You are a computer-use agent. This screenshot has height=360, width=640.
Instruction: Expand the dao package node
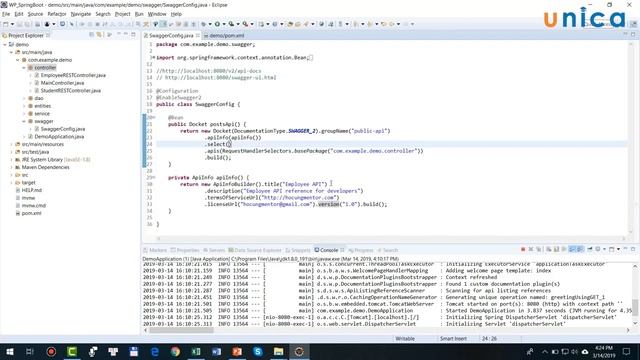24,98
